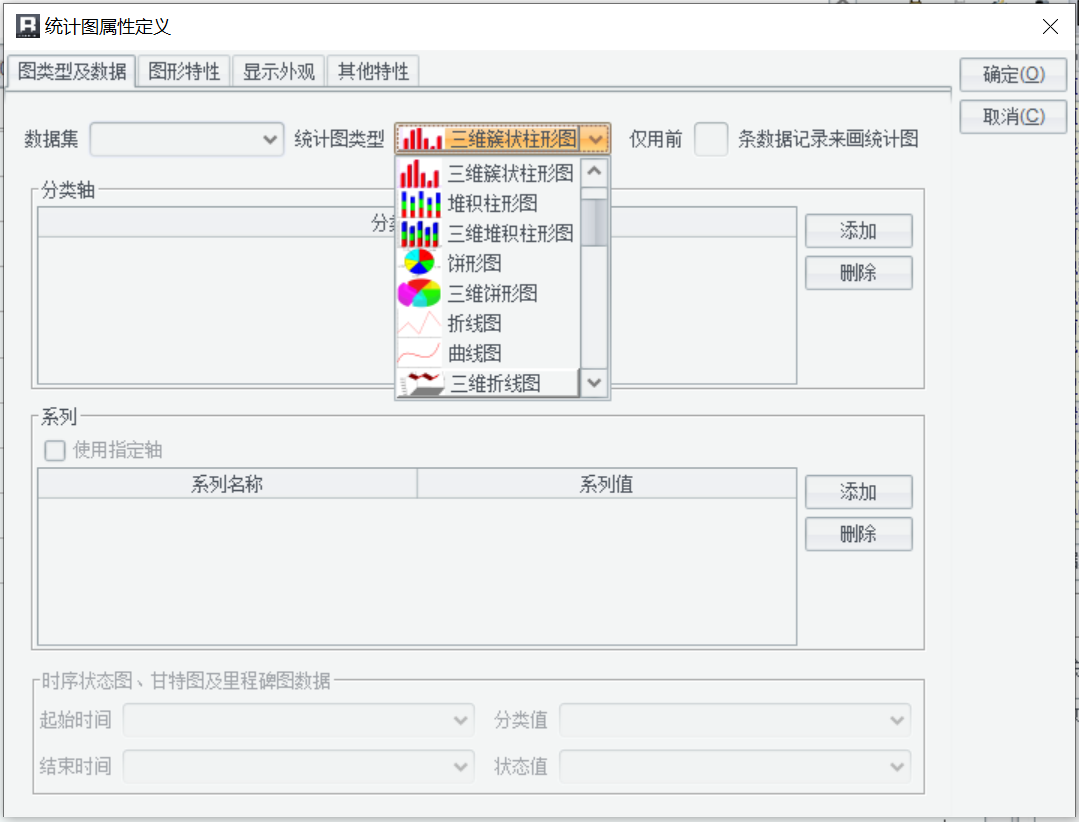
Task: Select 曲线图 chart type
Action: [488, 353]
